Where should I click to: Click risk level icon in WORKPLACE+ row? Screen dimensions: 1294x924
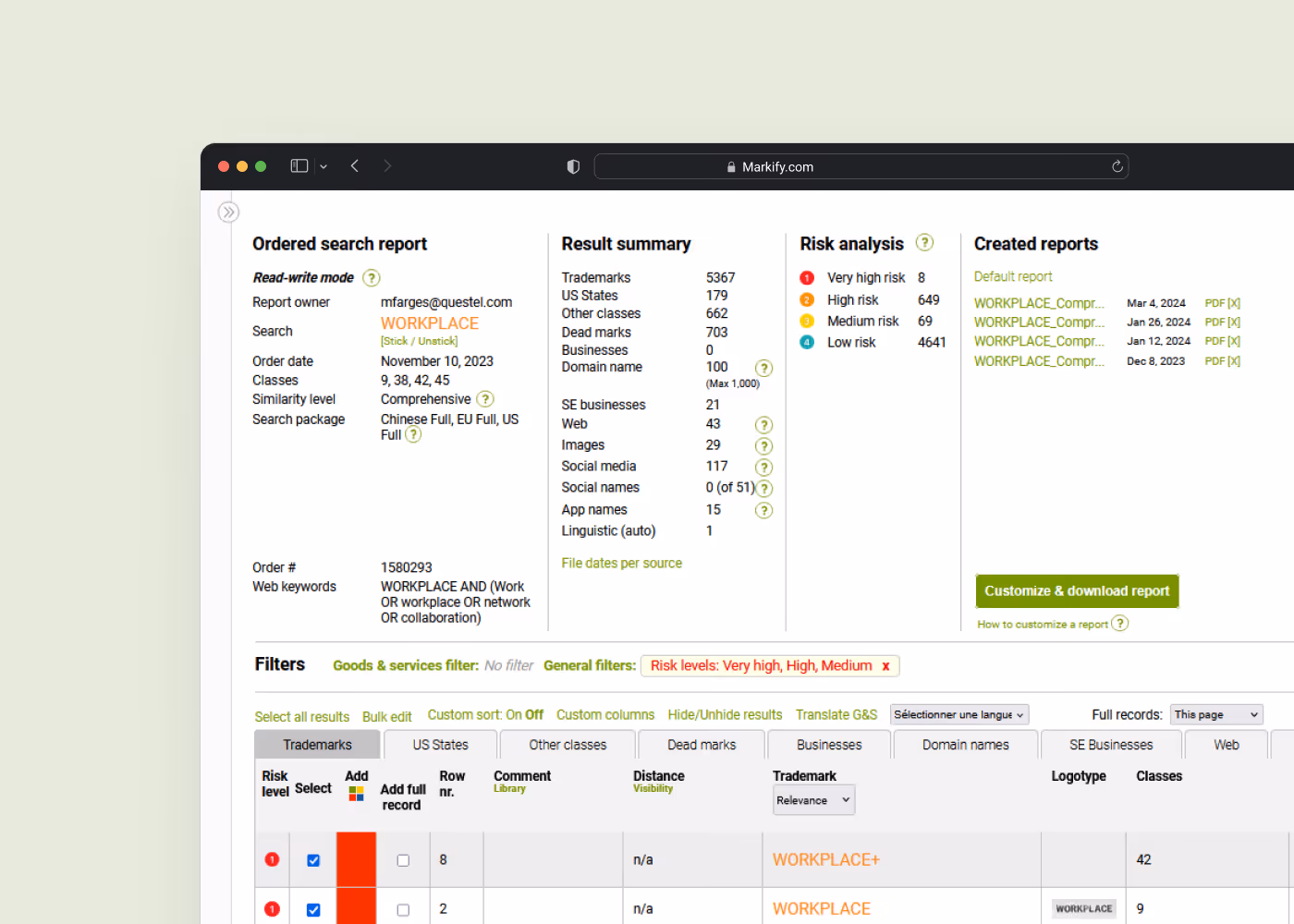(x=272, y=859)
